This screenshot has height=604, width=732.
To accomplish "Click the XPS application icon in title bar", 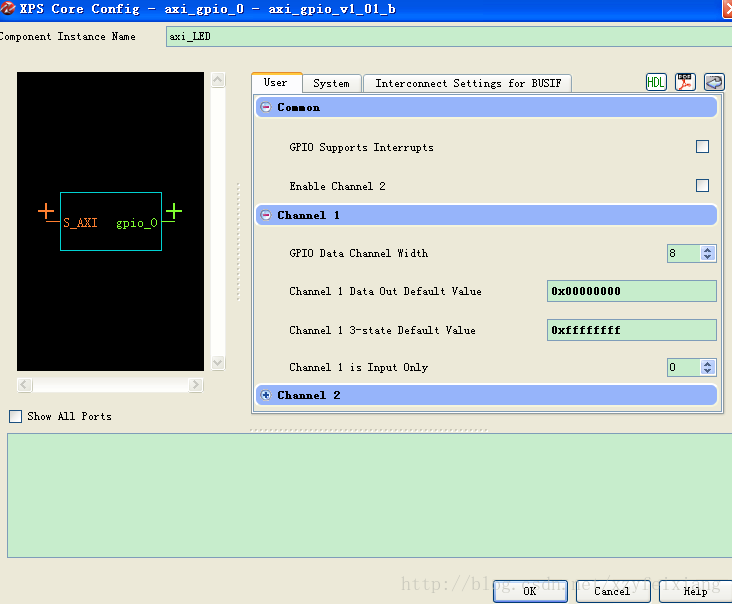I will (x=7, y=8).
